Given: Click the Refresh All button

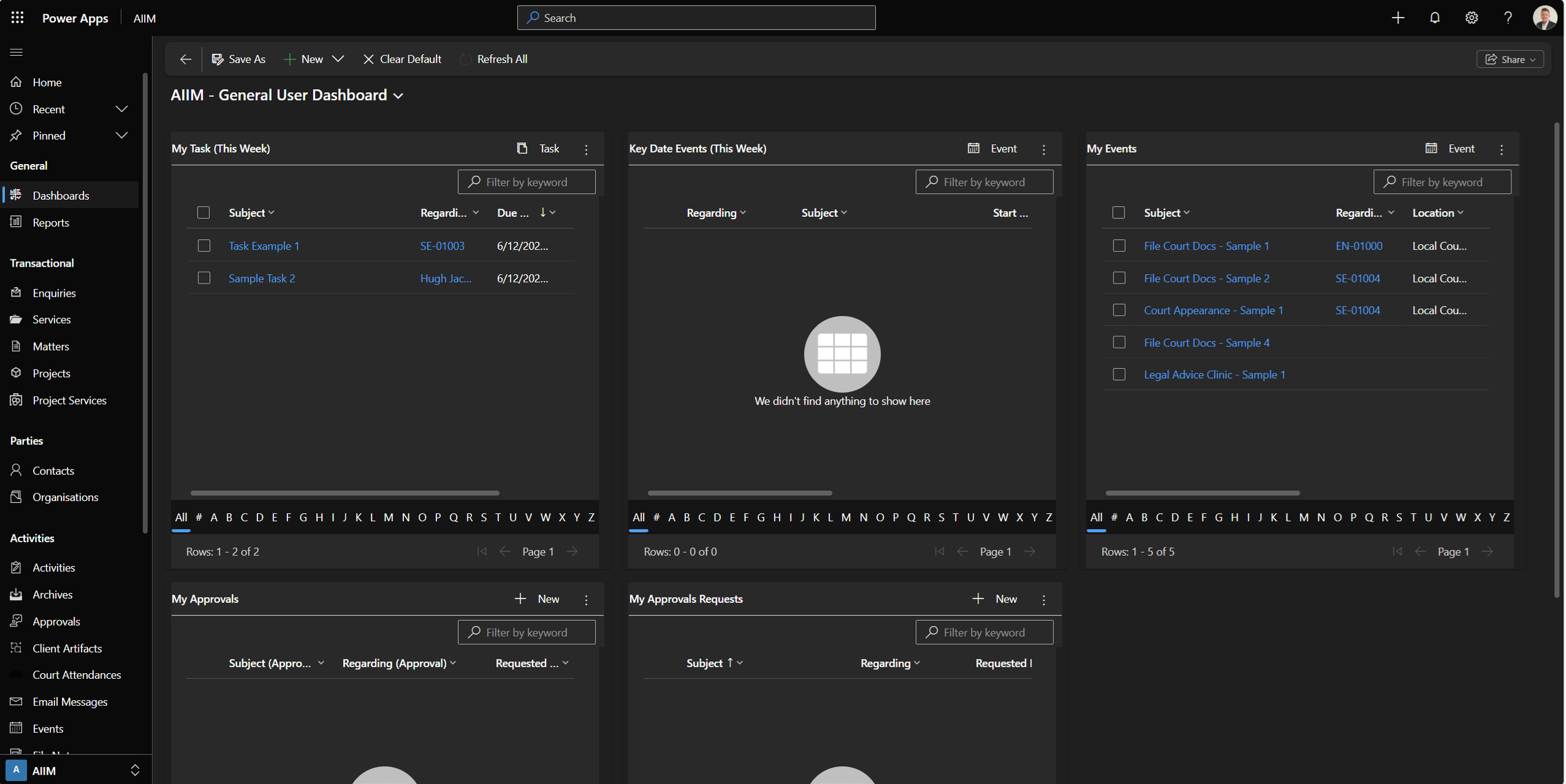Looking at the screenshot, I should click(x=494, y=59).
